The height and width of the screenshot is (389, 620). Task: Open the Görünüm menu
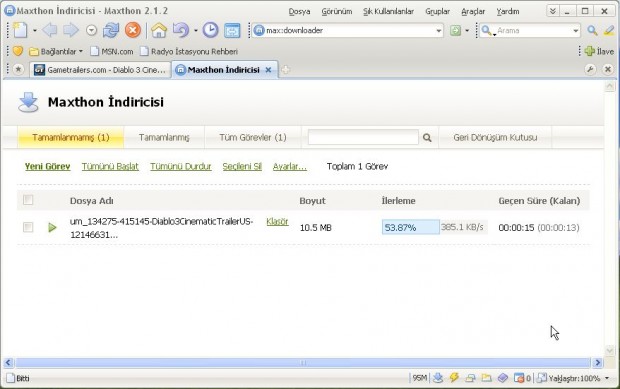(x=337, y=11)
